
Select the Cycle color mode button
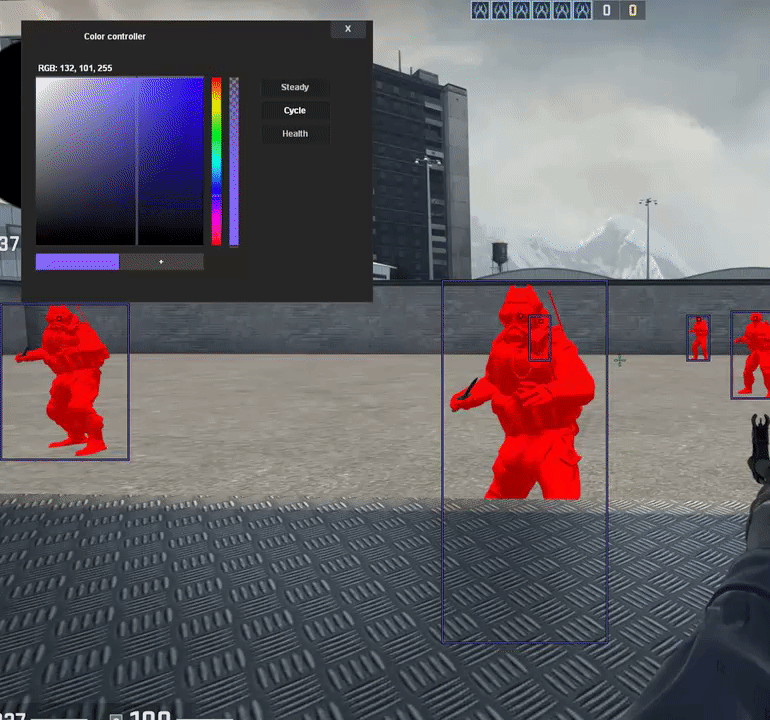click(295, 111)
